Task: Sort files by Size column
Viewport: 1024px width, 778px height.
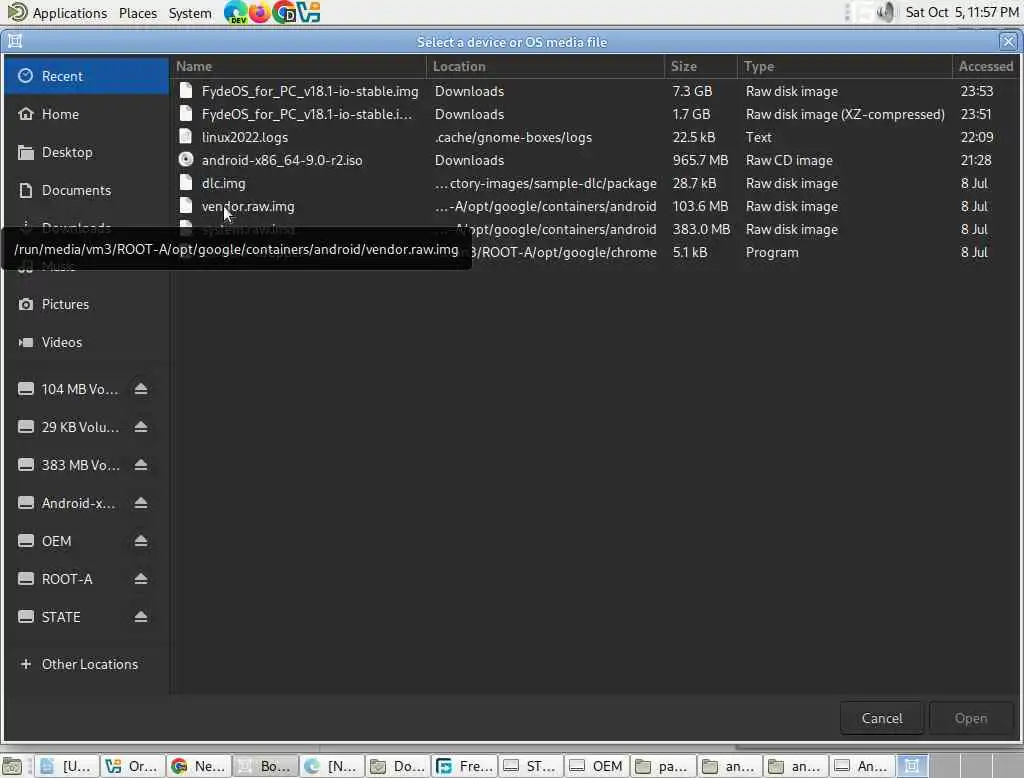Action: (x=701, y=66)
